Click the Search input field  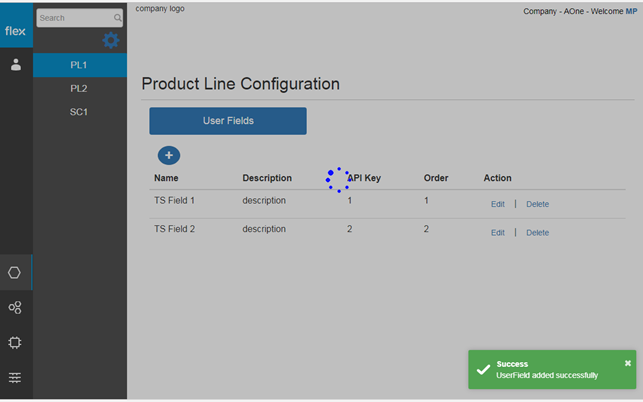click(75, 18)
